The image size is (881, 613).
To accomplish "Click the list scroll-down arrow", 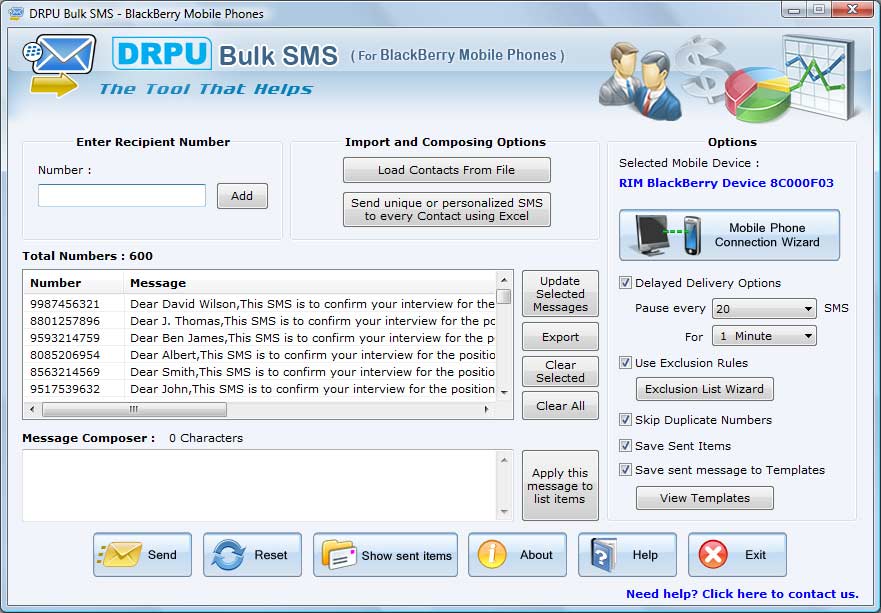I will [x=504, y=392].
